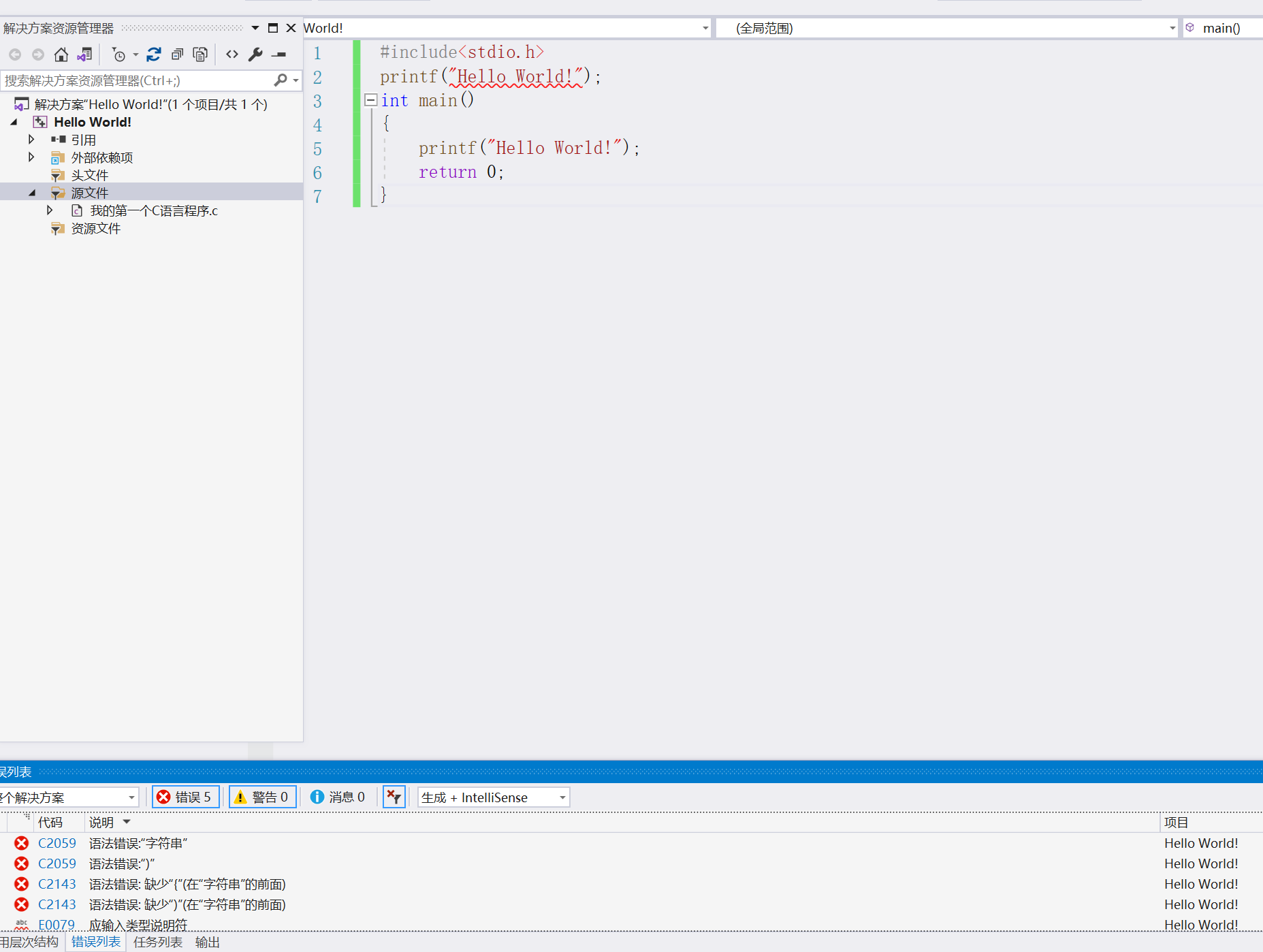Select the 头文件 filter folder
The width and height of the screenshot is (1263, 952).
click(90, 175)
